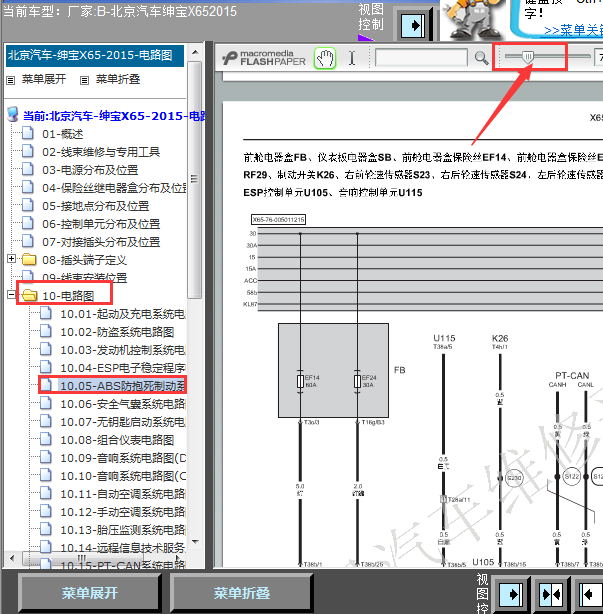Image resolution: width=603 pixels, height=614 pixels.
Task: Click the page icon of 01-概述
Action: (x=28, y=133)
